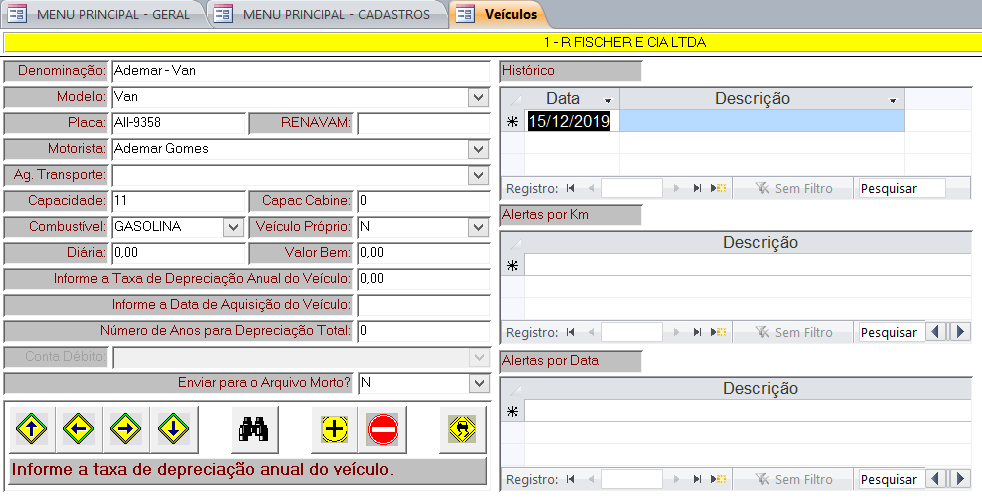Add new vehicle with yellow plus icon
The height and width of the screenshot is (502, 982).
click(x=335, y=430)
